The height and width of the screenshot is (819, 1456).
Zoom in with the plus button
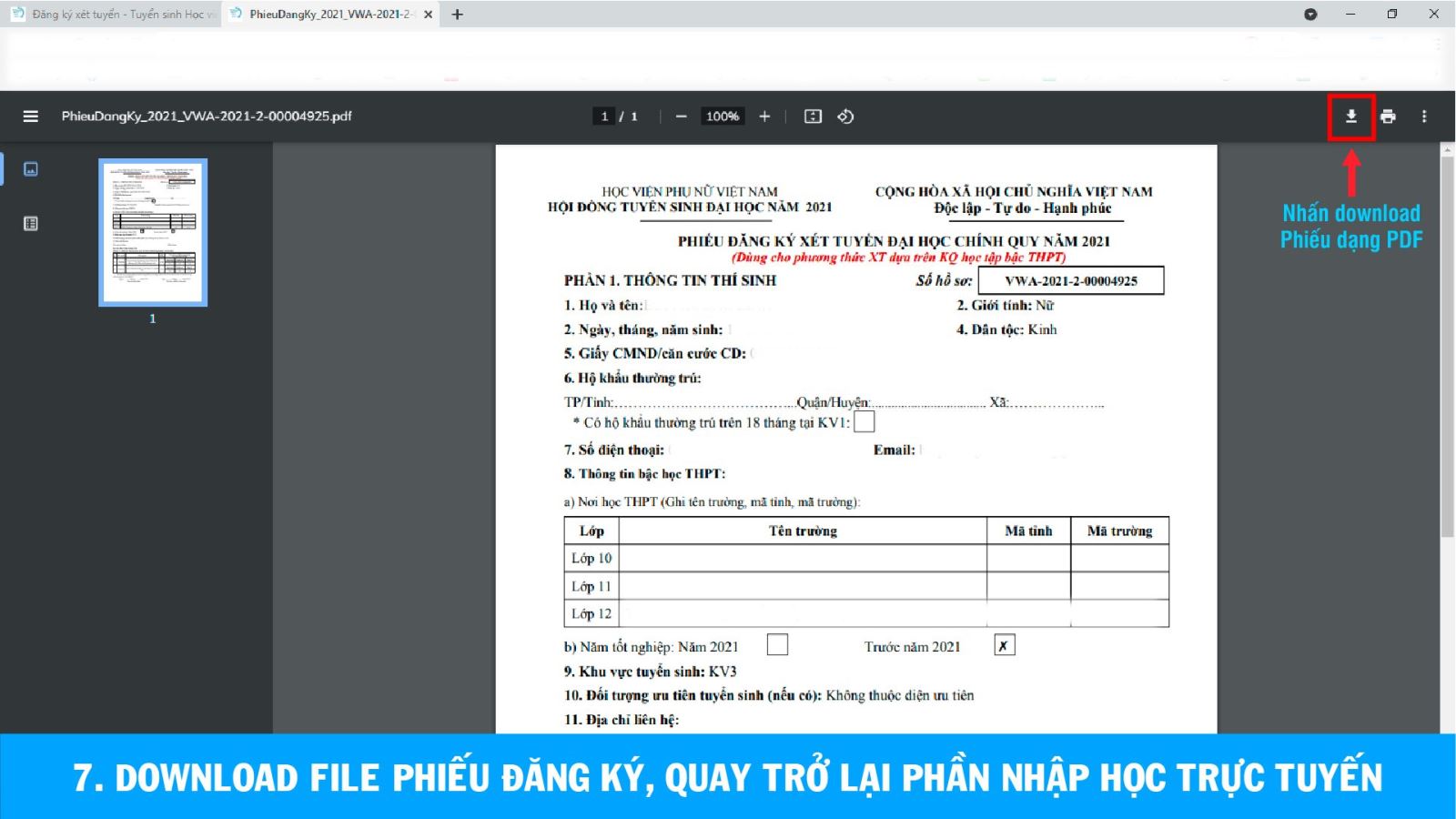click(x=764, y=116)
